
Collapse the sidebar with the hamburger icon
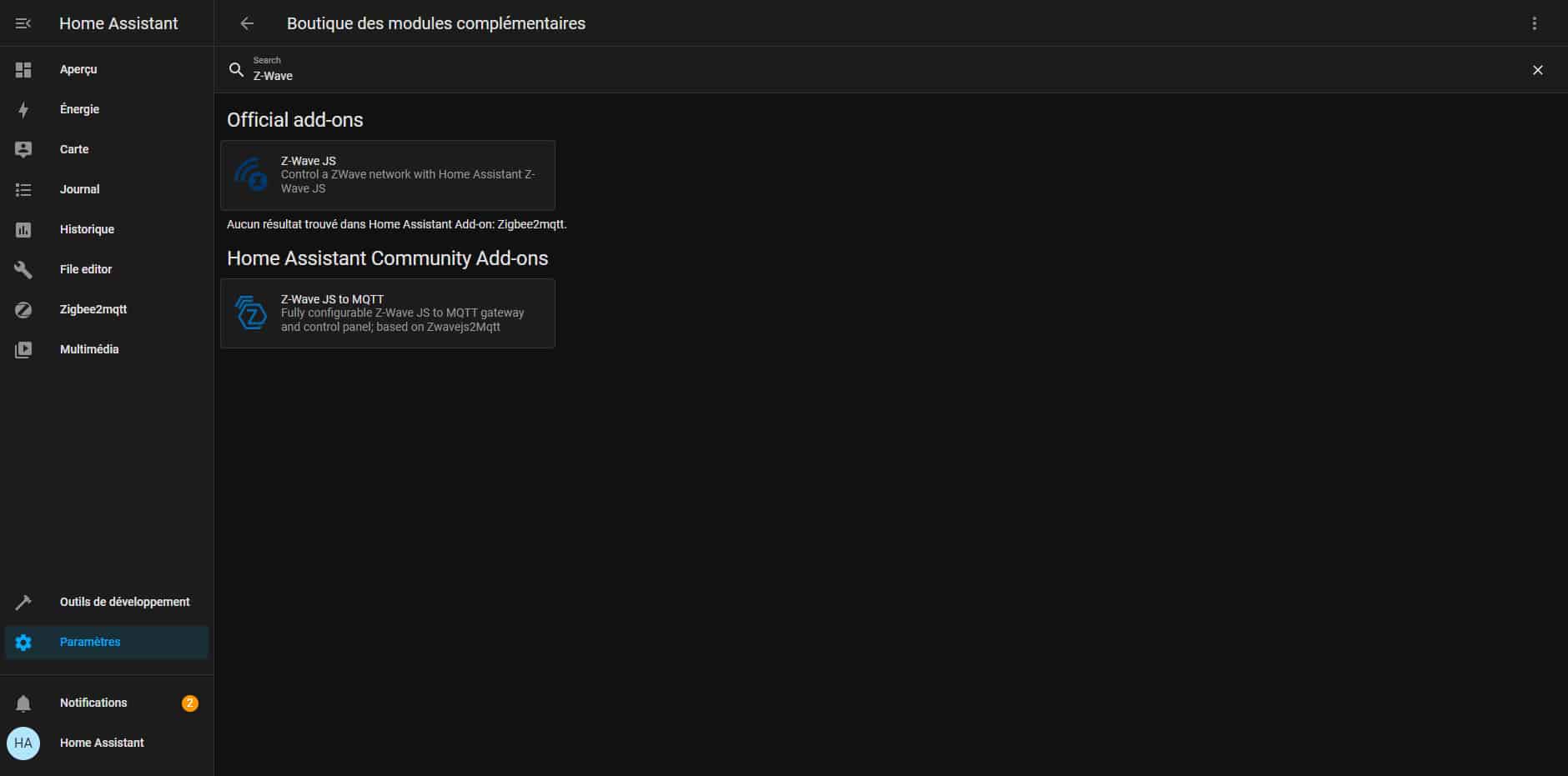tap(23, 23)
